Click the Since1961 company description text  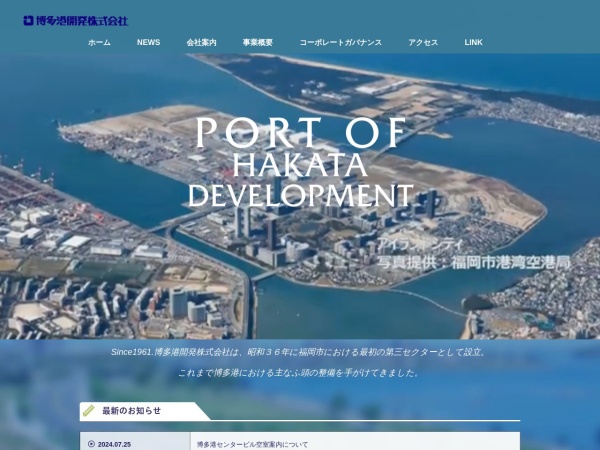298,352
